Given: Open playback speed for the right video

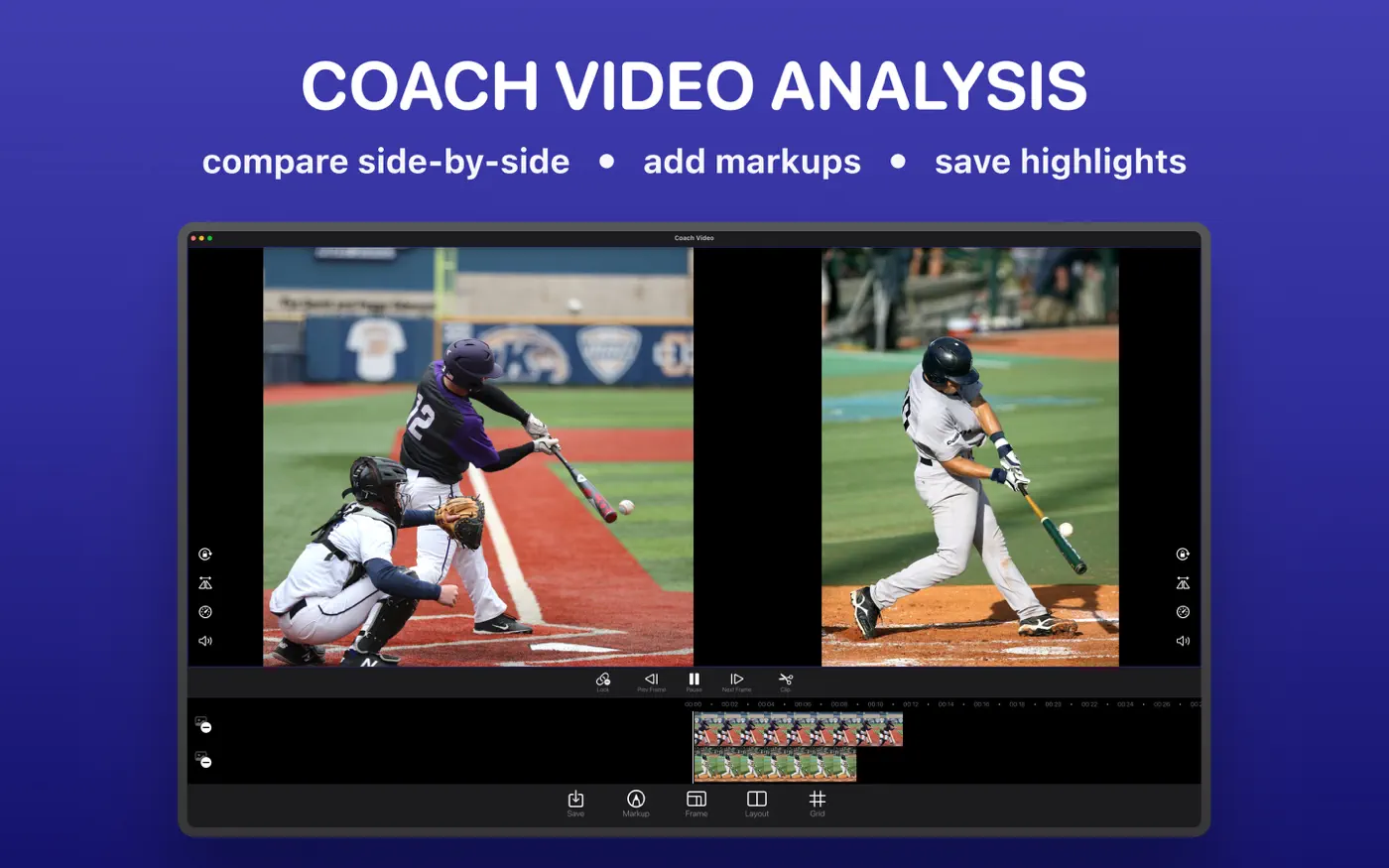Looking at the screenshot, I should click(x=1183, y=612).
